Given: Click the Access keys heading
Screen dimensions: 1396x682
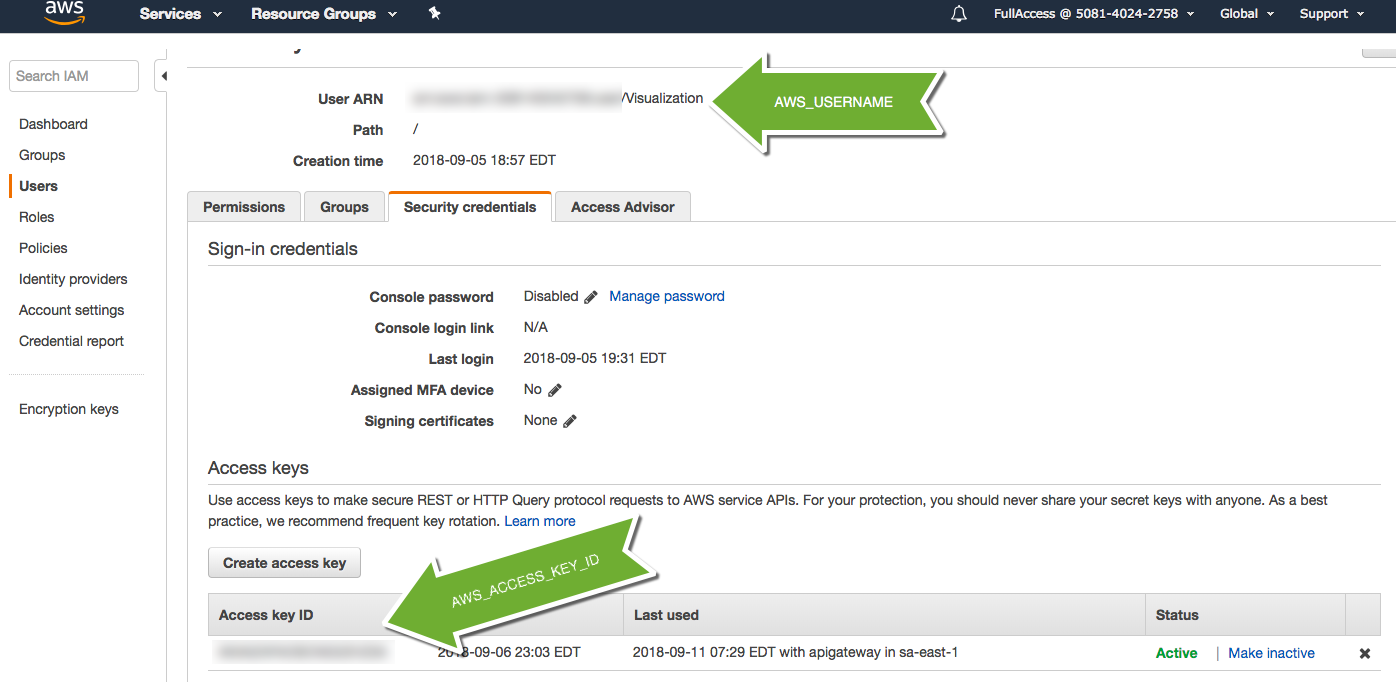Looking at the screenshot, I should (258, 468).
